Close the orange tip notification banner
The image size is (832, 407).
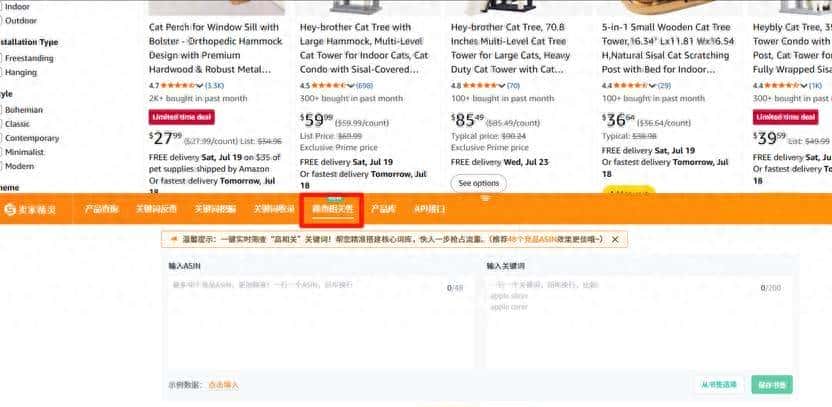[614, 240]
